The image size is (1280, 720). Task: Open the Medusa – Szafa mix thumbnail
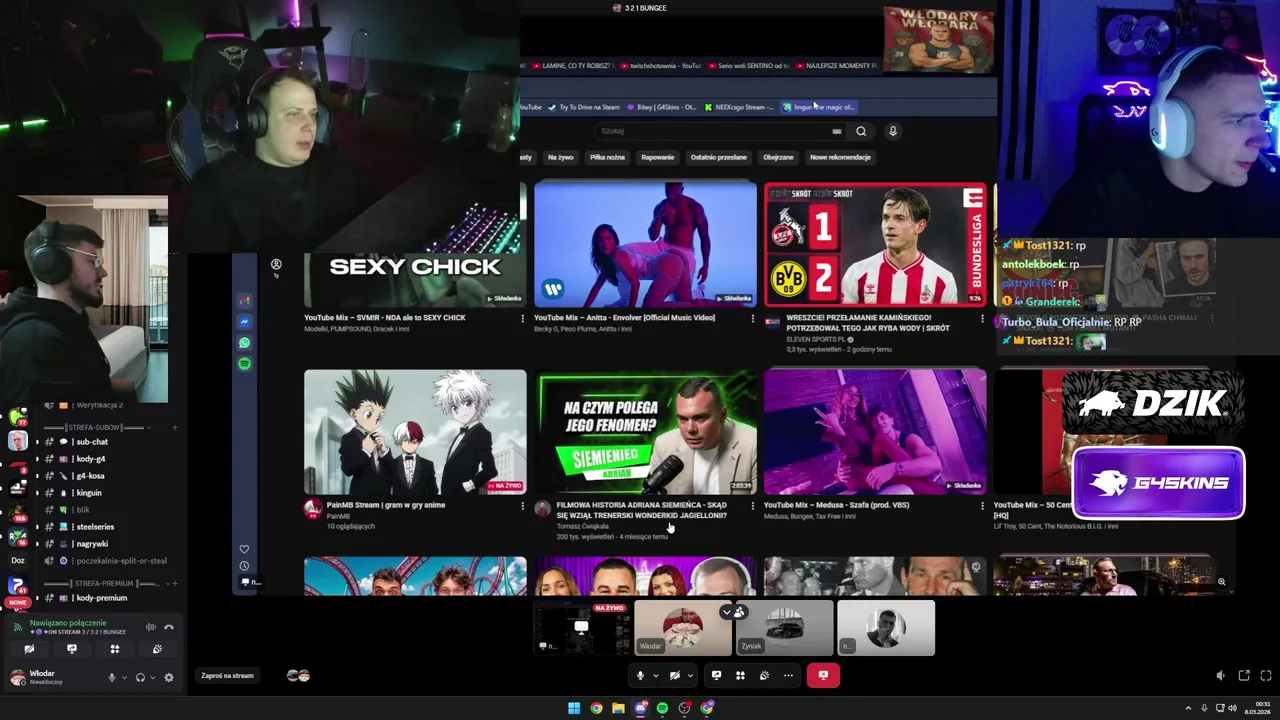[x=875, y=432]
